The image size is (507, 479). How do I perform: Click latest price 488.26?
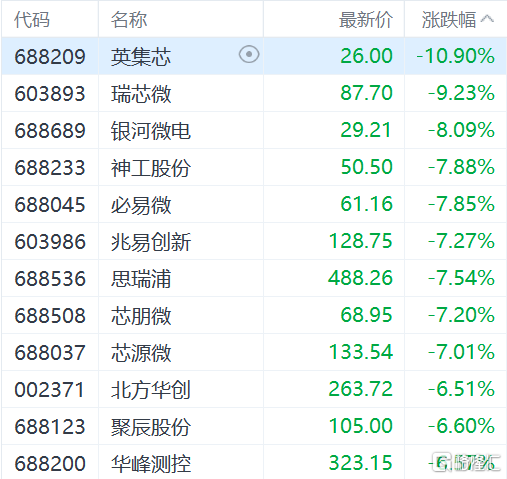point(360,278)
